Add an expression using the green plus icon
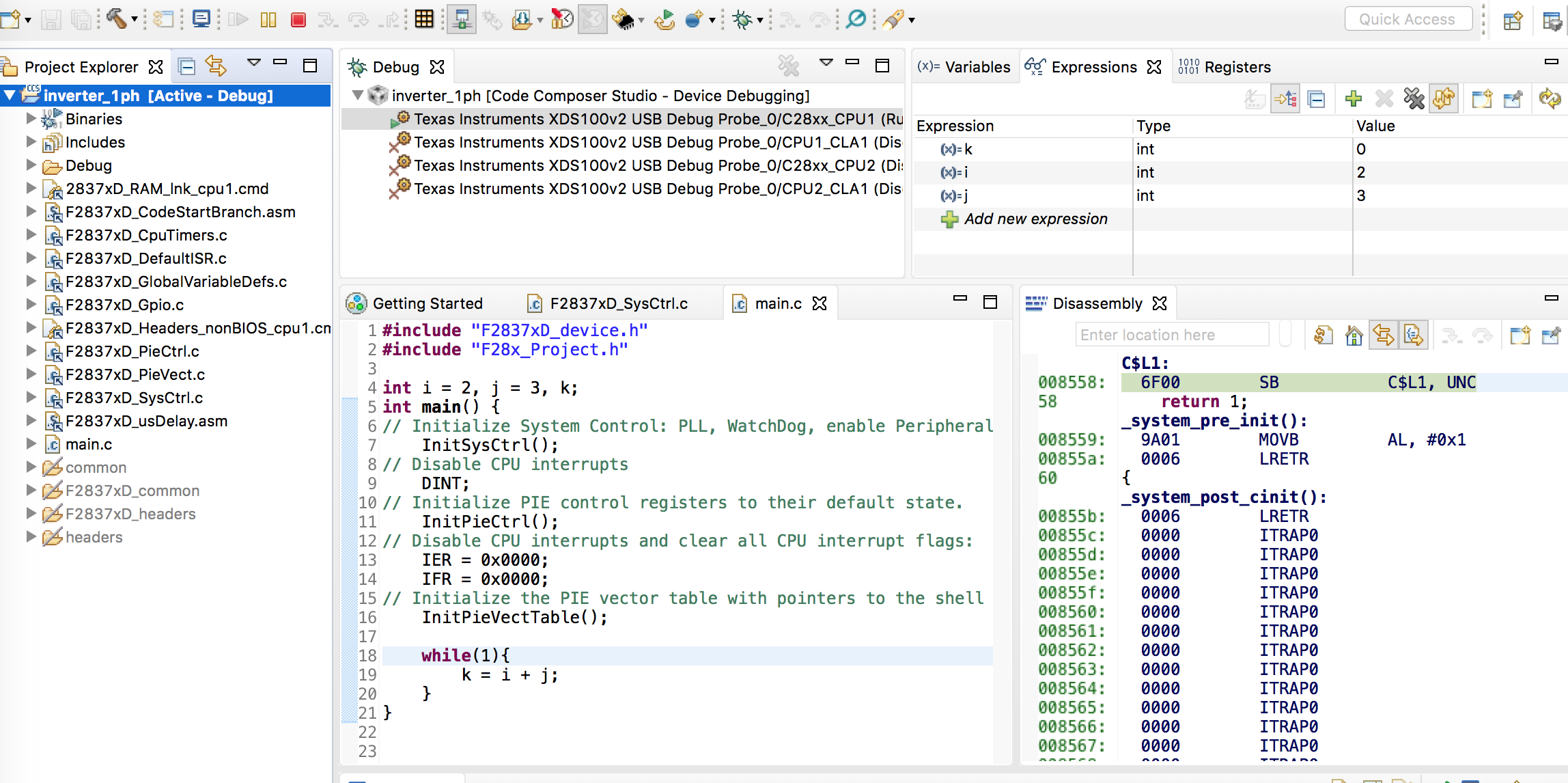The width and height of the screenshot is (1568, 783). (x=1353, y=98)
